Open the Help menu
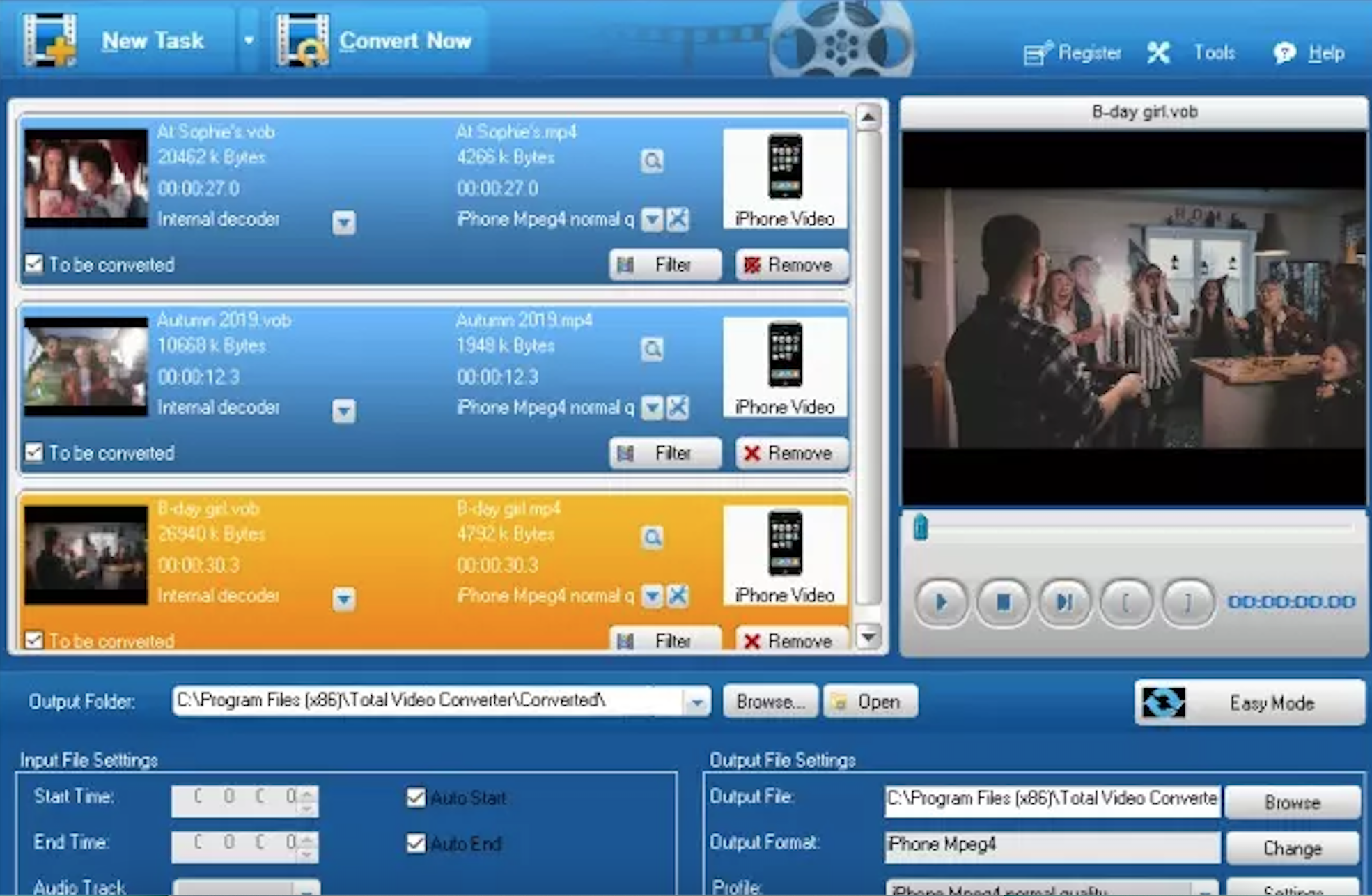 pyautogui.click(x=1325, y=53)
